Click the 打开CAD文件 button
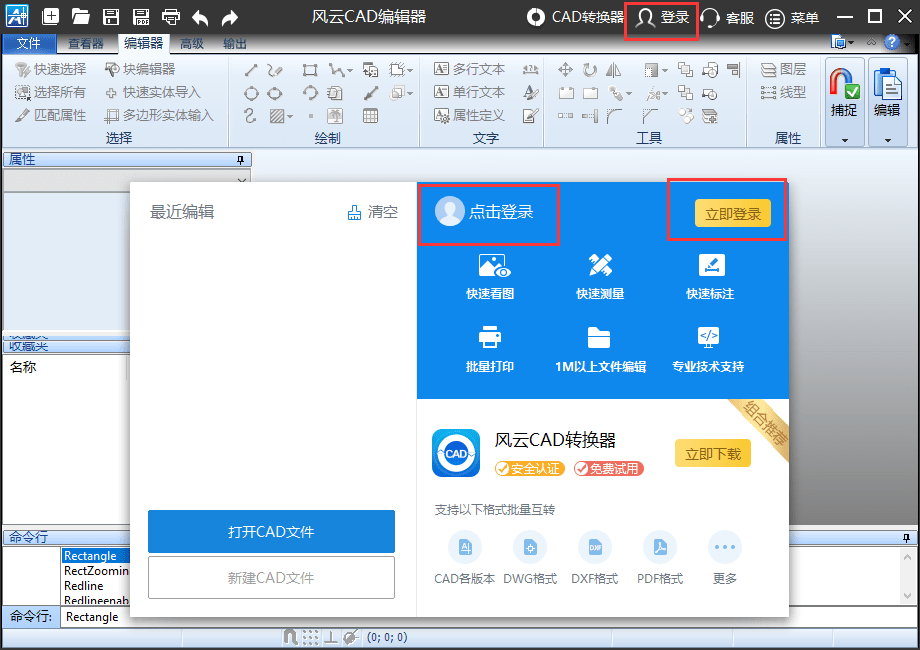920x650 pixels. (271, 531)
